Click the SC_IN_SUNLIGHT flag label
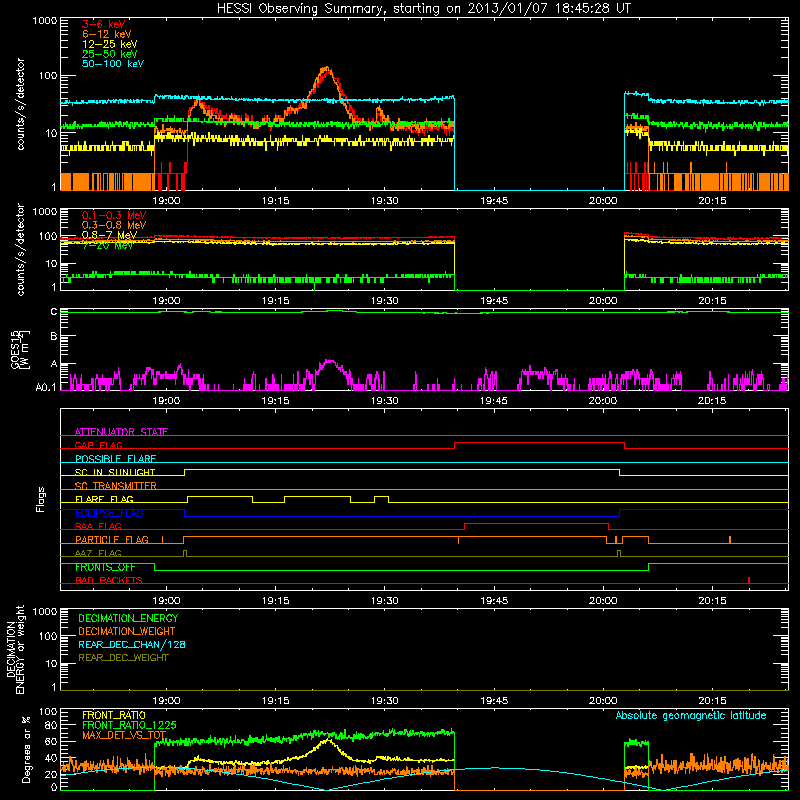Viewport: 800px width, 800px height. pyautogui.click(x=115, y=472)
